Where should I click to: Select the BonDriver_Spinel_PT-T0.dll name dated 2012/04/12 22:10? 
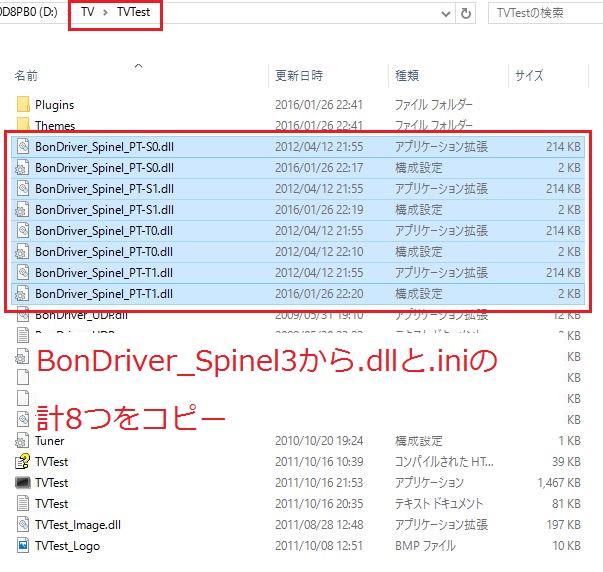104,252
